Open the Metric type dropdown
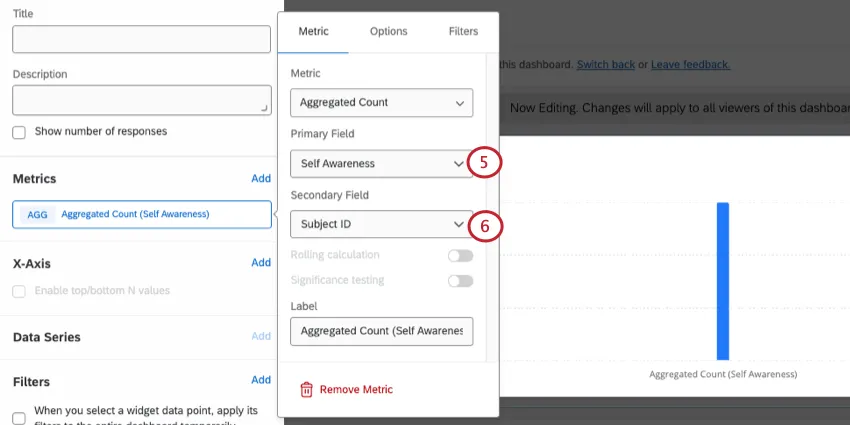This screenshot has height=425, width=850. pos(381,103)
